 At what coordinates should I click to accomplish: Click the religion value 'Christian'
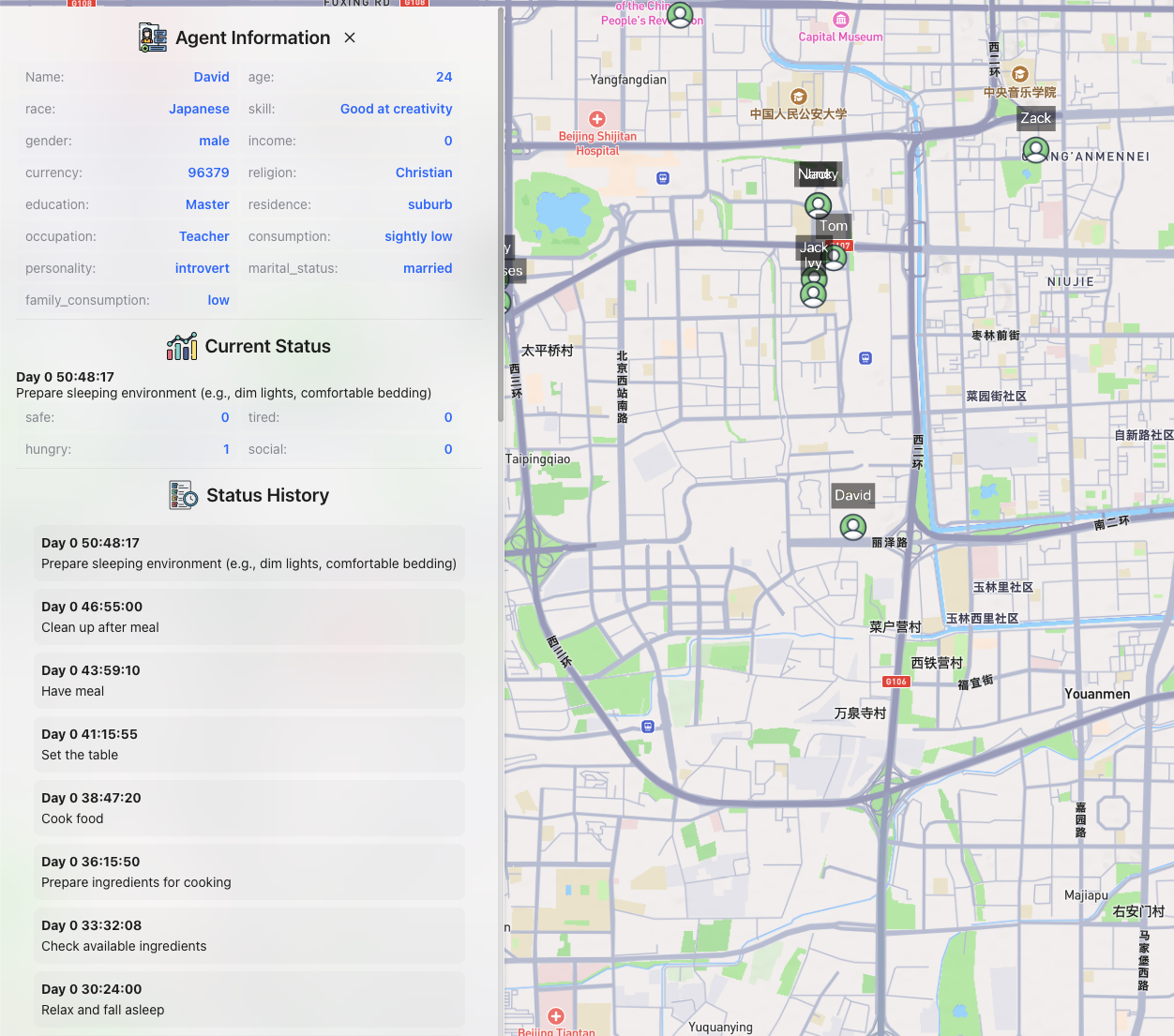[x=424, y=173]
